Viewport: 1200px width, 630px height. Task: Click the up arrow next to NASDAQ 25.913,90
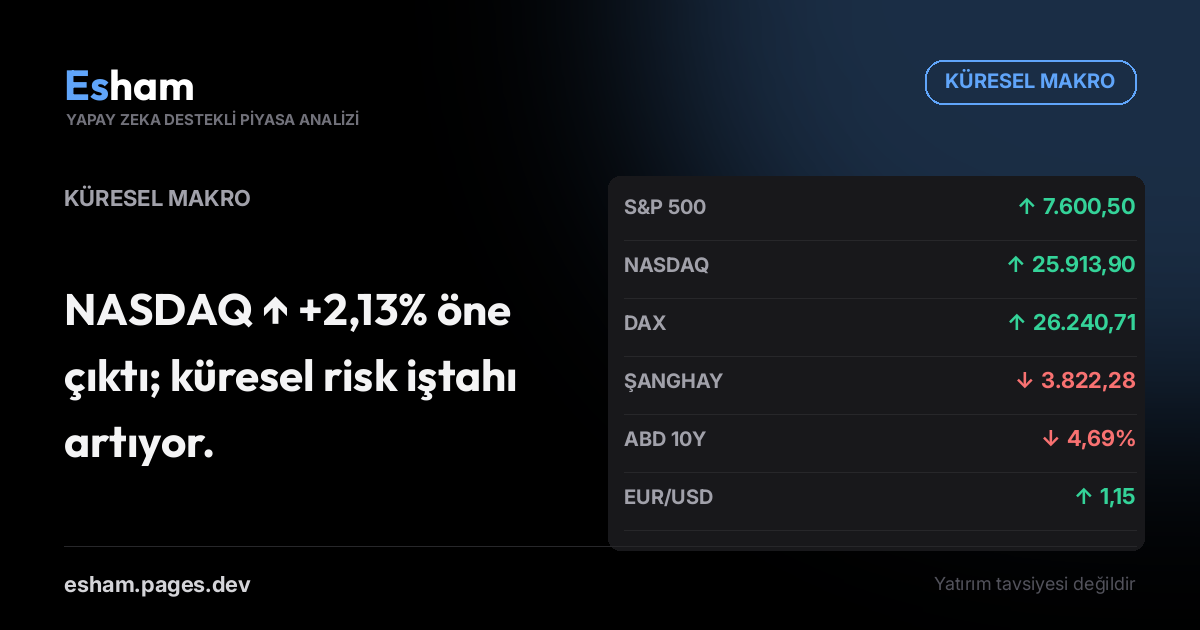[1016, 265]
